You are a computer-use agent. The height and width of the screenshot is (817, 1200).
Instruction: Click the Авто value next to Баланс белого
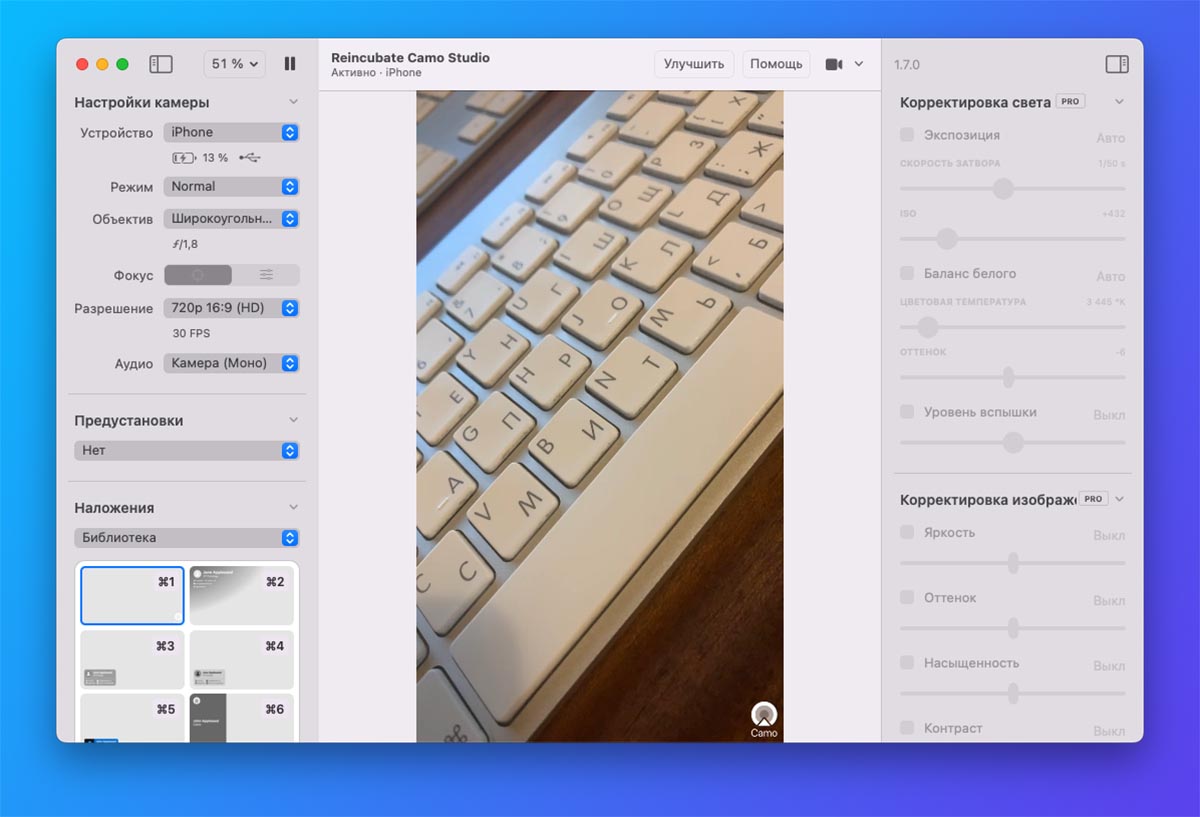(x=1110, y=276)
